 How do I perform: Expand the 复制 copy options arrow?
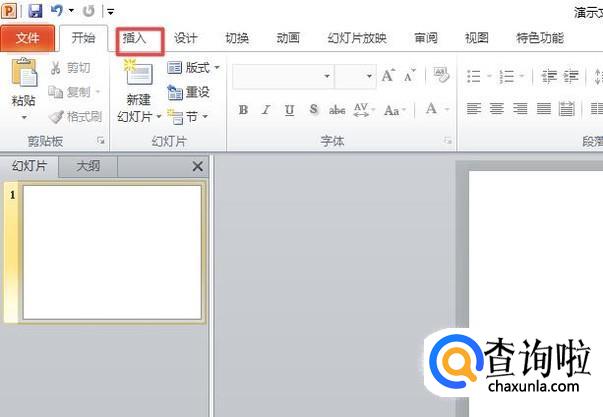click(x=98, y=92)
